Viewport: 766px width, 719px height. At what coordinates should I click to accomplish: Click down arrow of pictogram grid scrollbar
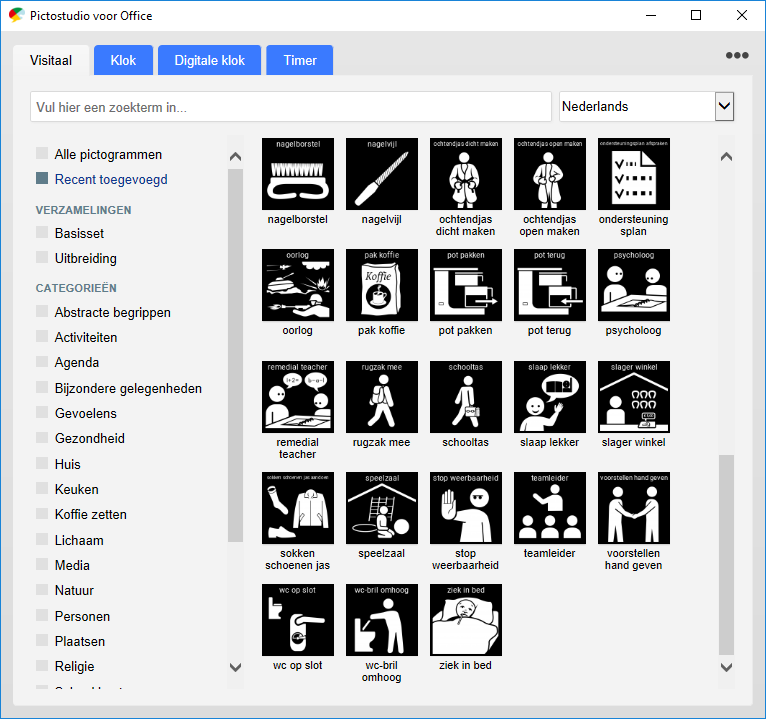pyautogui.click(x=726, y=667)
